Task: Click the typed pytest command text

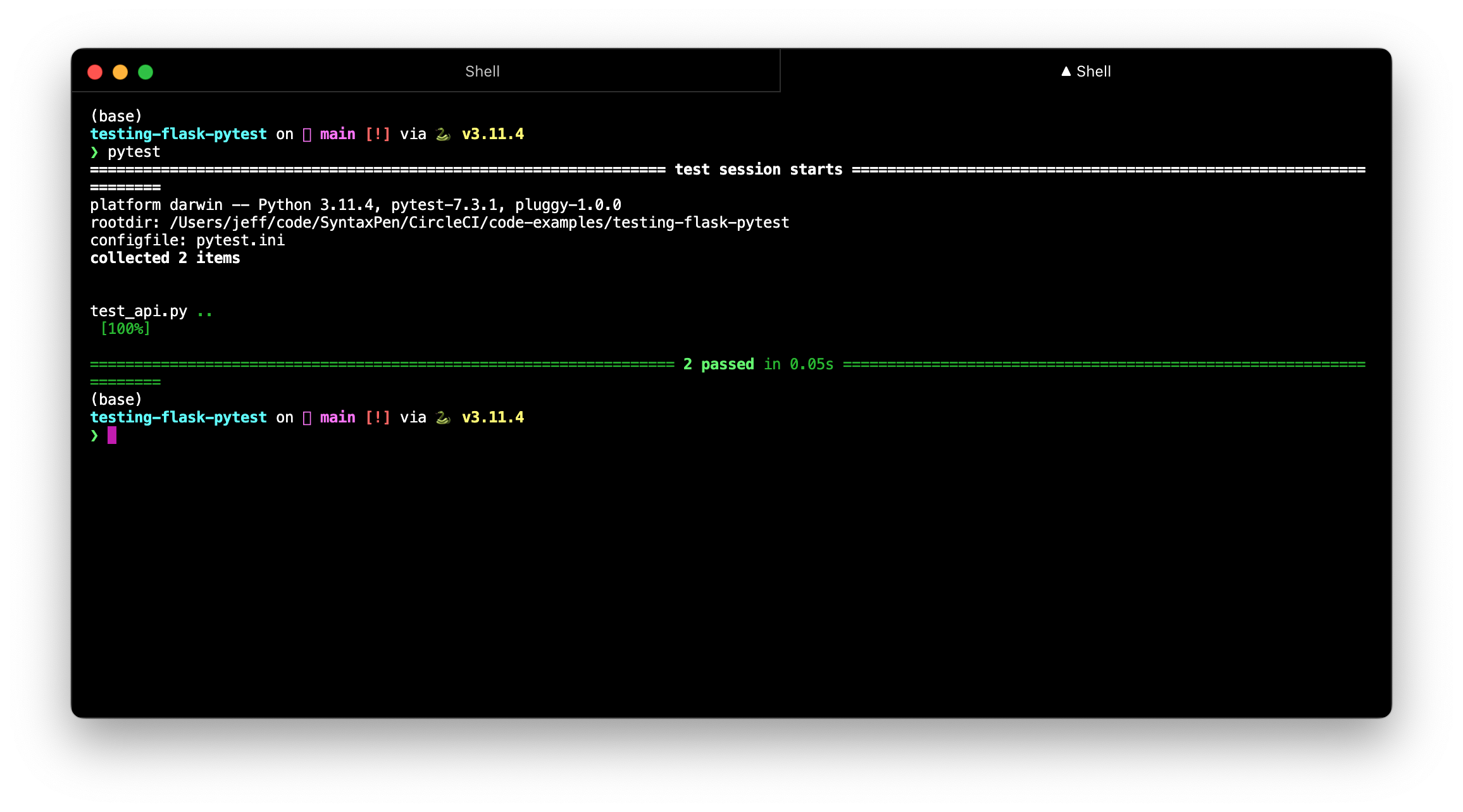Action: click(134, 152)
